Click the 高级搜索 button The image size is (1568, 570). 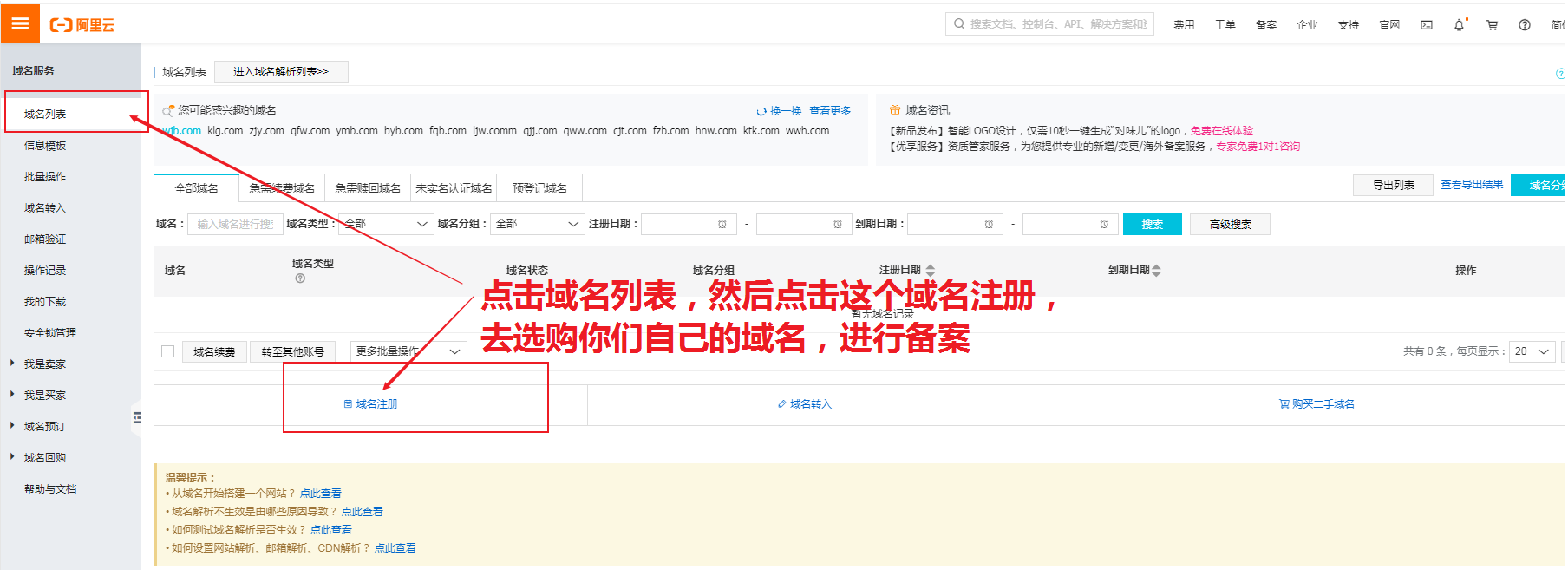[1230, 224]
